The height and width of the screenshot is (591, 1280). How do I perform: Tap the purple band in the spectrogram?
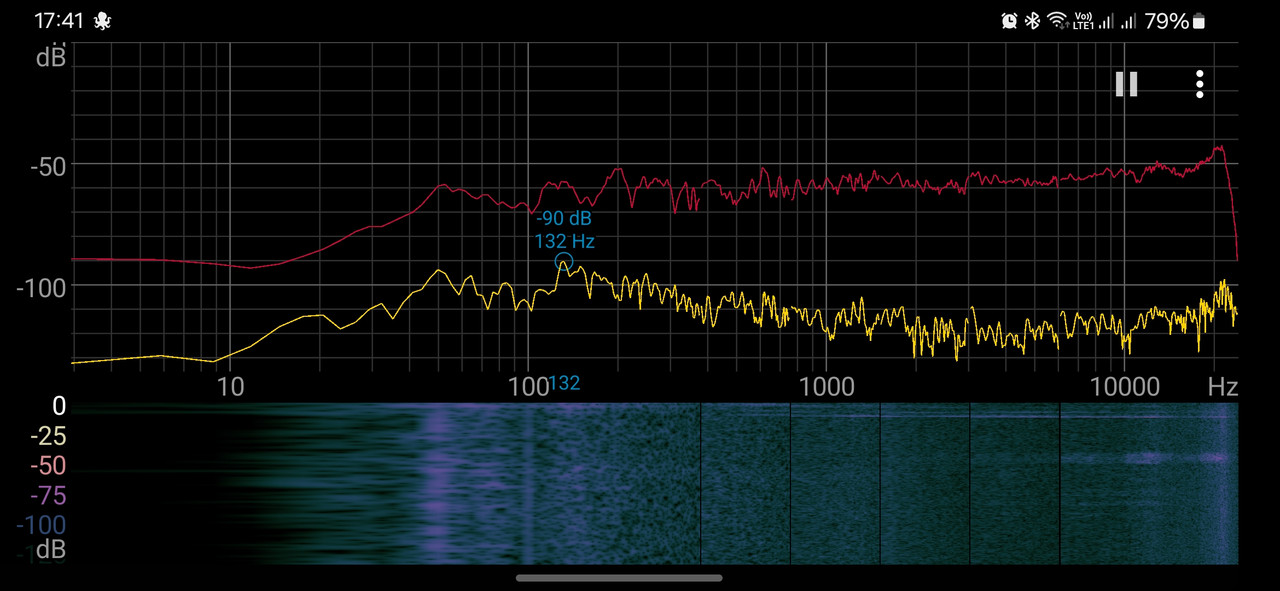pos(438,484)
